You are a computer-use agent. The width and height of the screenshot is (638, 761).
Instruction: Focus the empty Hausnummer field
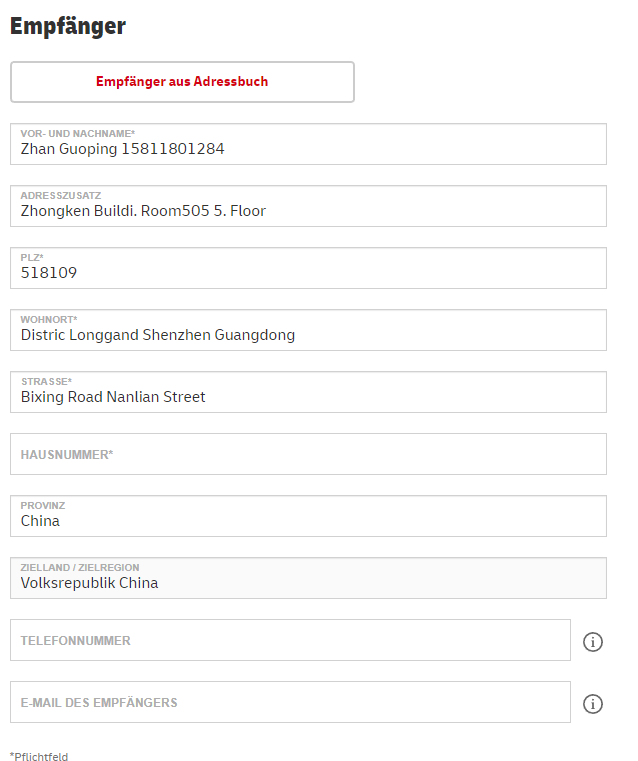(x=308, y=454)
